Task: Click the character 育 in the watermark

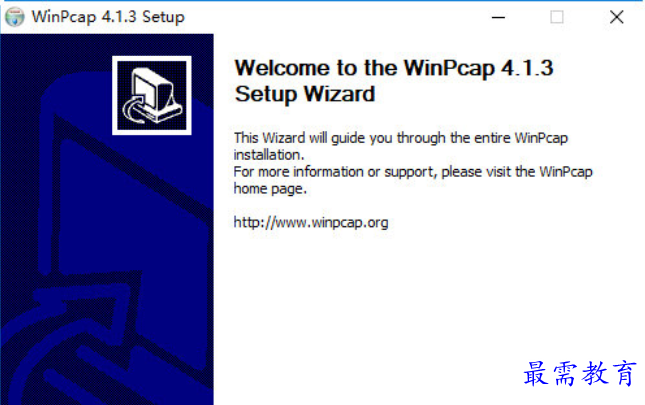Action: (x=624, y=373)
